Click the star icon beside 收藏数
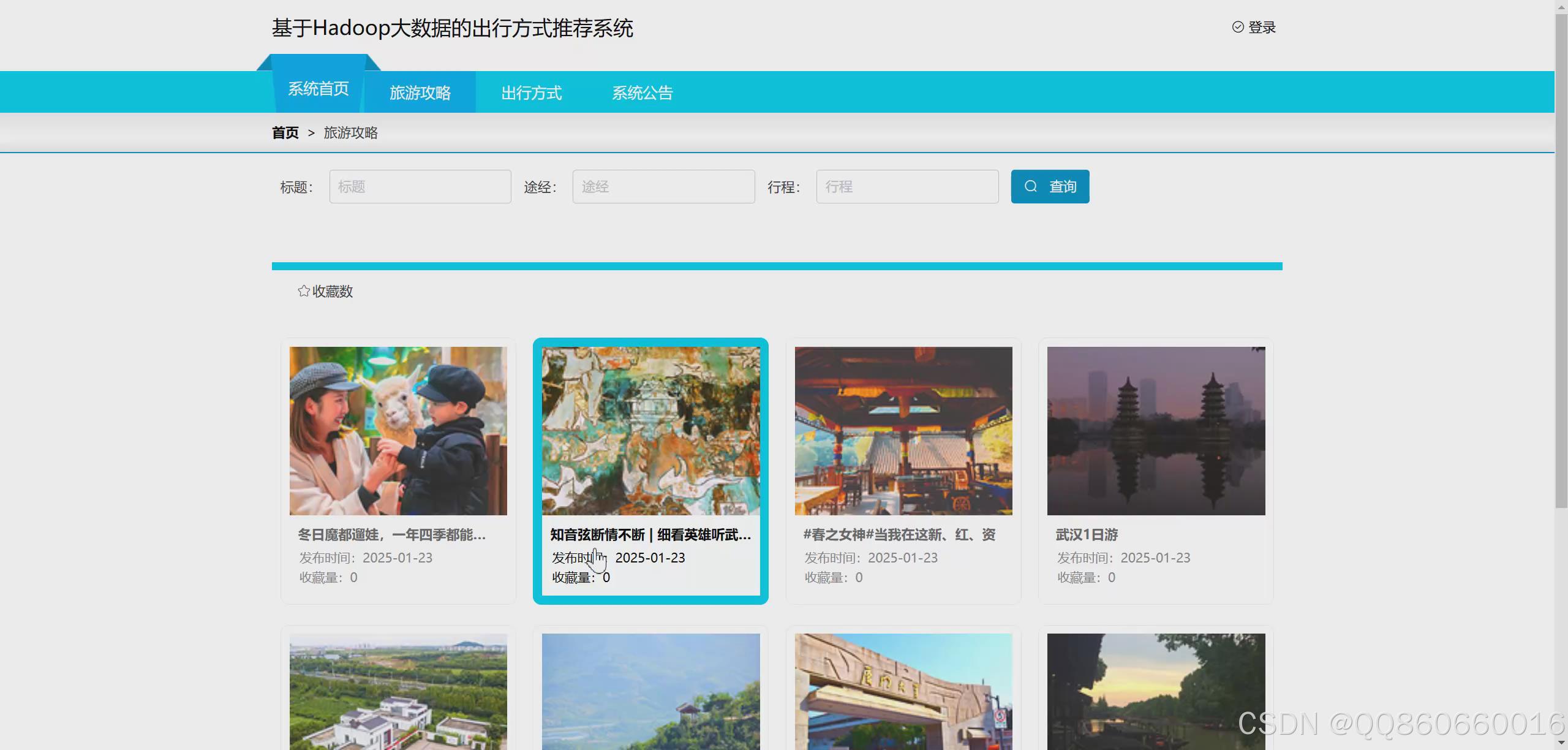The width and height of the screenshot is (1568, 750). point(304,291)
